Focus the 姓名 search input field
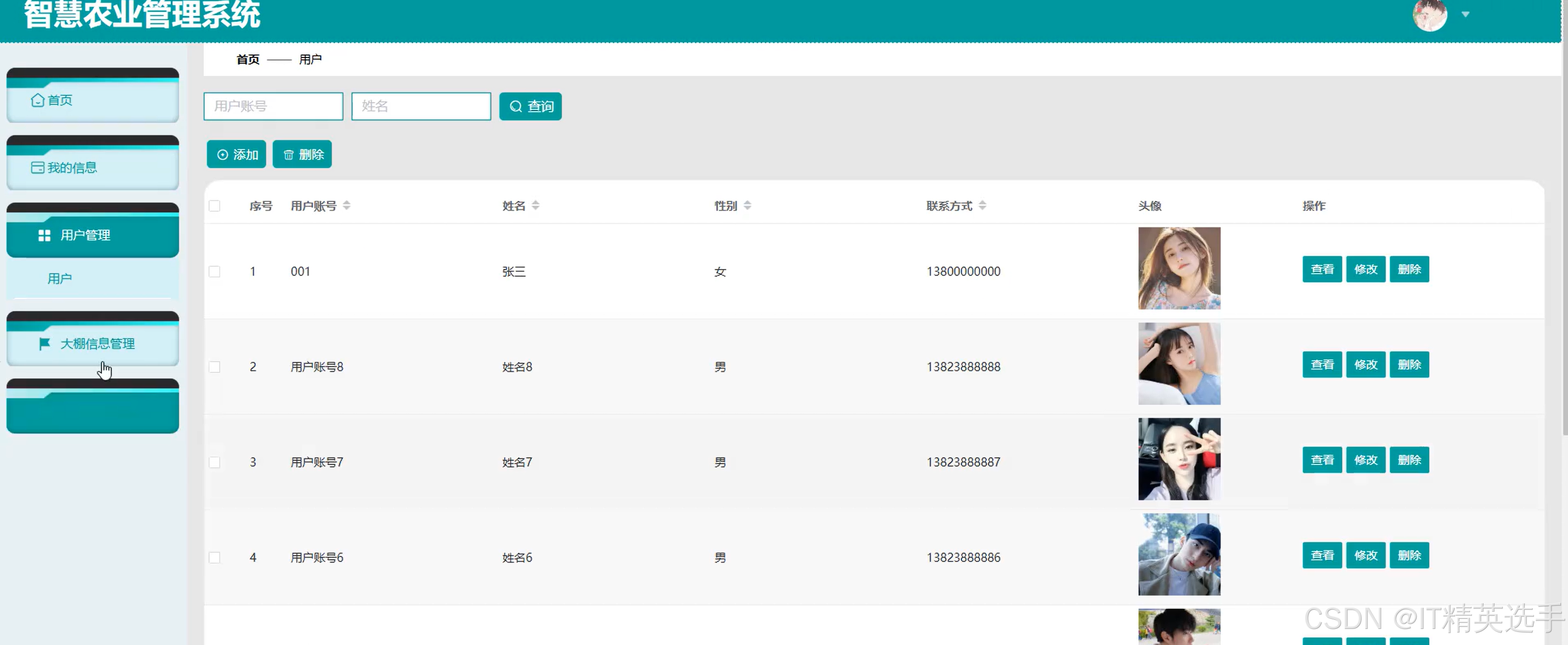 coord(421,107)
